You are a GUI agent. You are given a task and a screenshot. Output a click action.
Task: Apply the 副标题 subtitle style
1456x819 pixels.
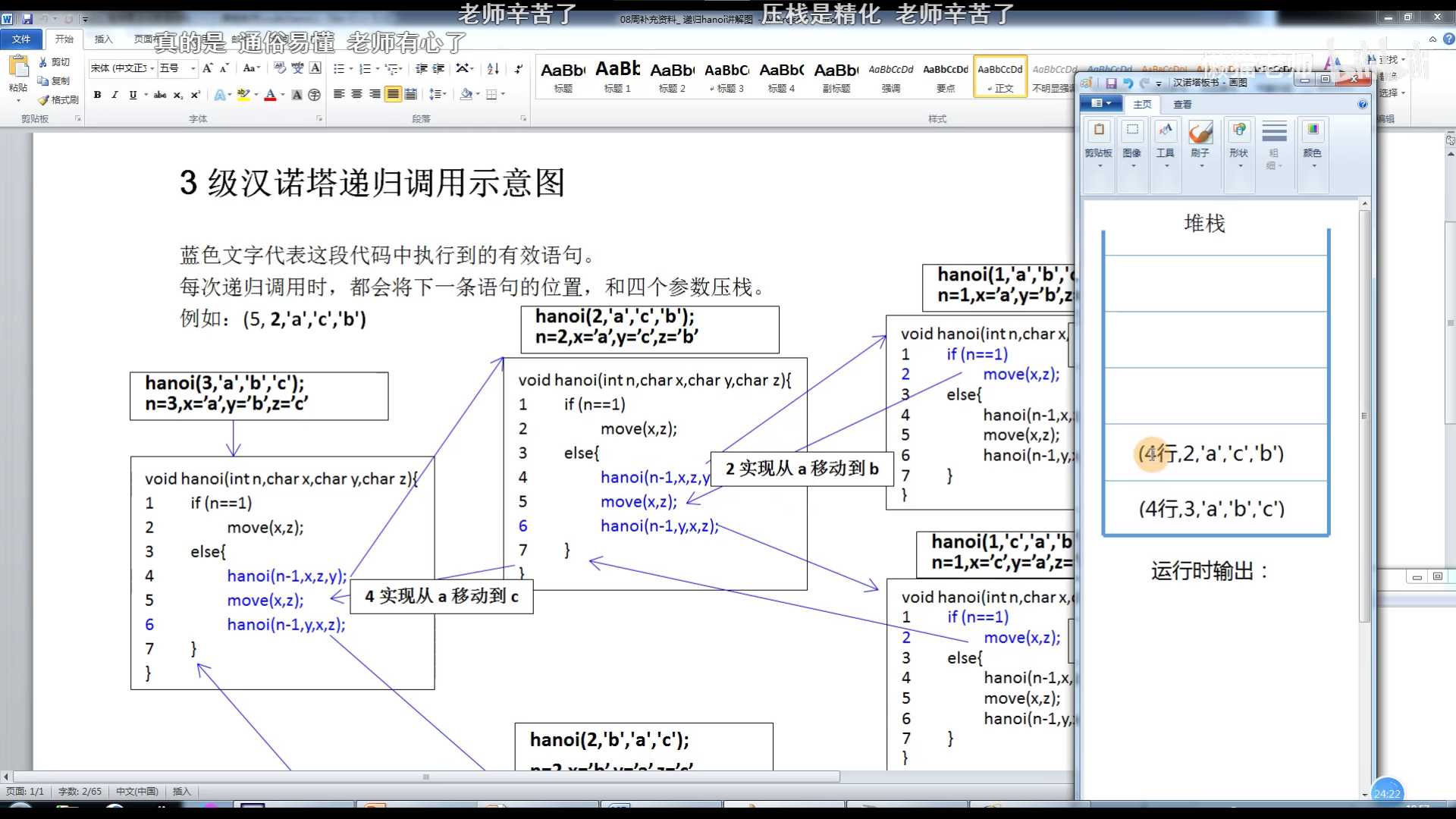coord(836,77)
